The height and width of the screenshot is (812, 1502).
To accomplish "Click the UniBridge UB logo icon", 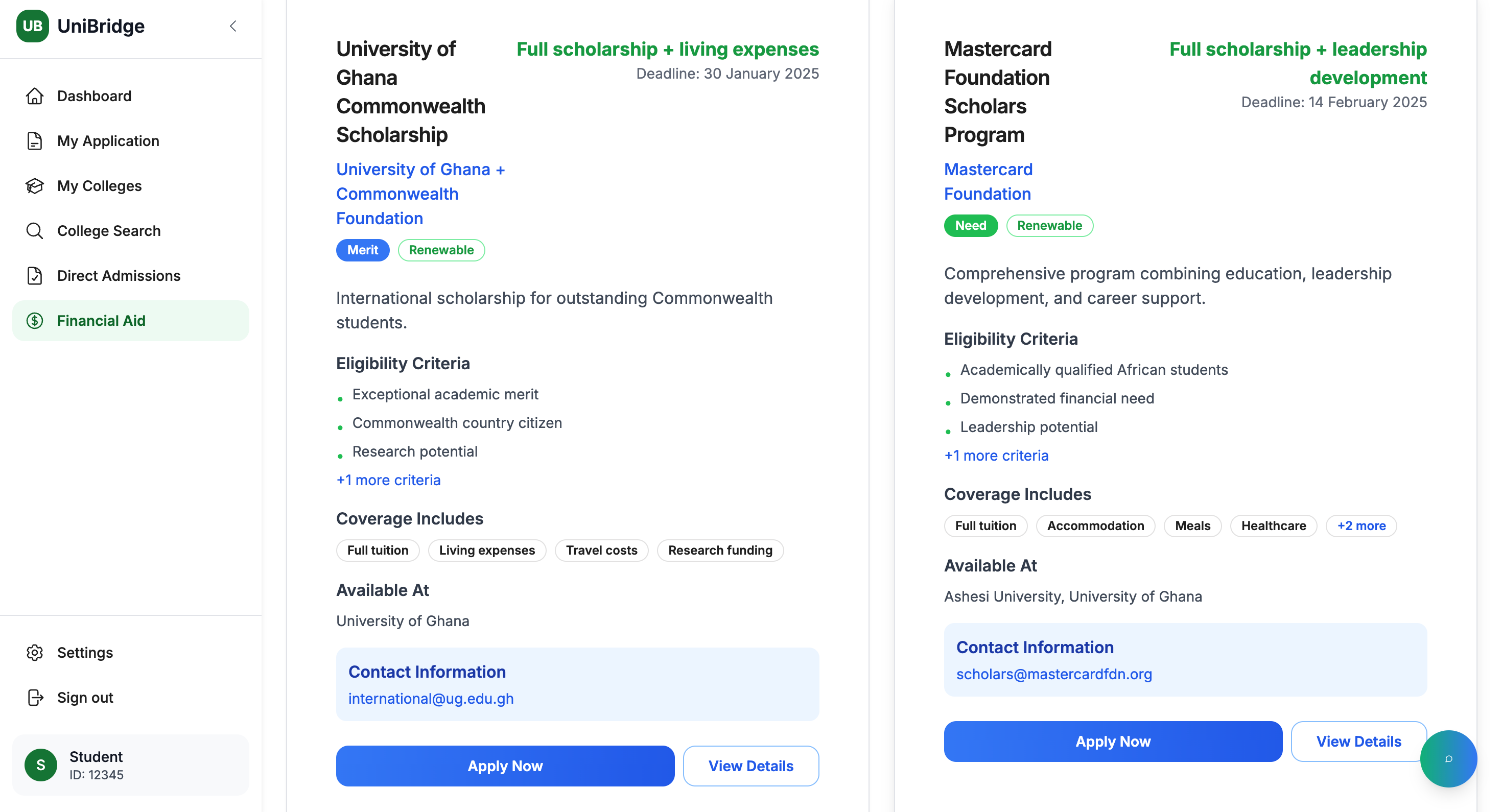I will [32, 26].
